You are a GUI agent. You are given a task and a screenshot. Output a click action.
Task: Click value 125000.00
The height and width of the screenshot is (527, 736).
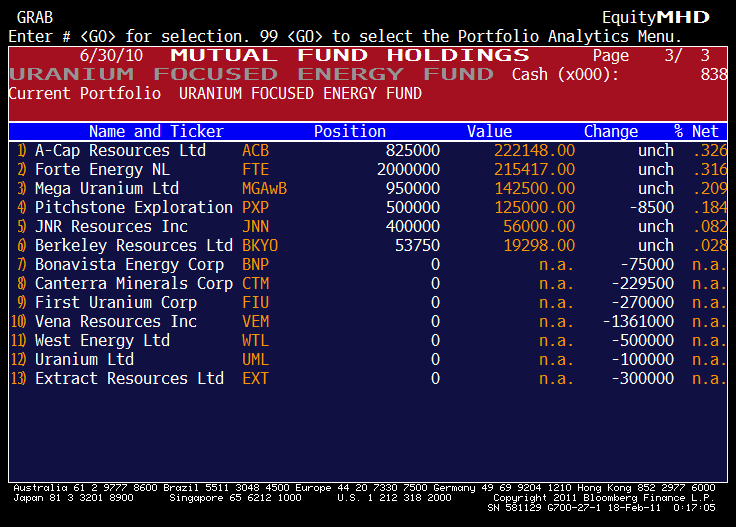coord(535,207)
